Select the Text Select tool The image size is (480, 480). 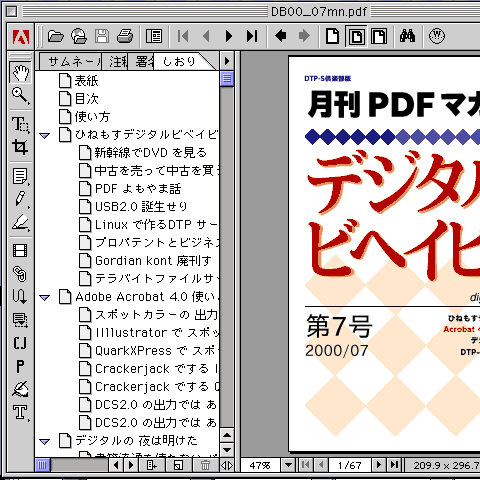[20, 124]
